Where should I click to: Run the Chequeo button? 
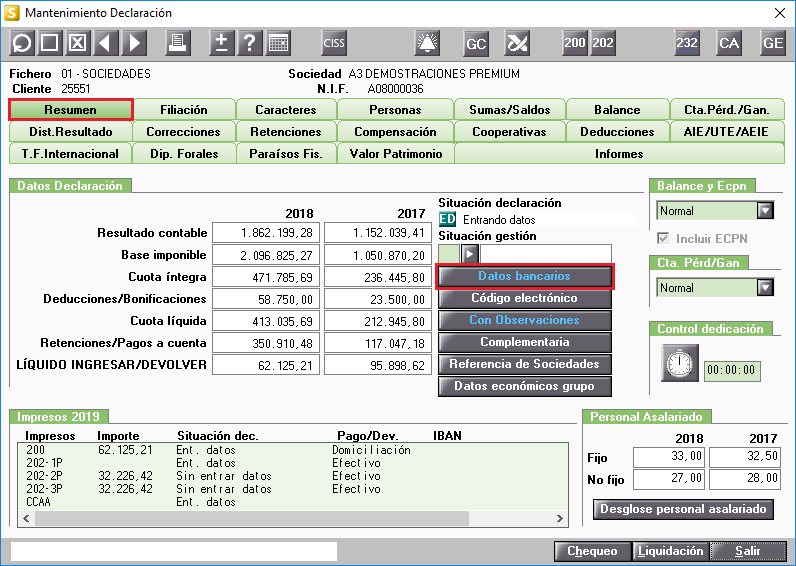click(x=592, y=551)
